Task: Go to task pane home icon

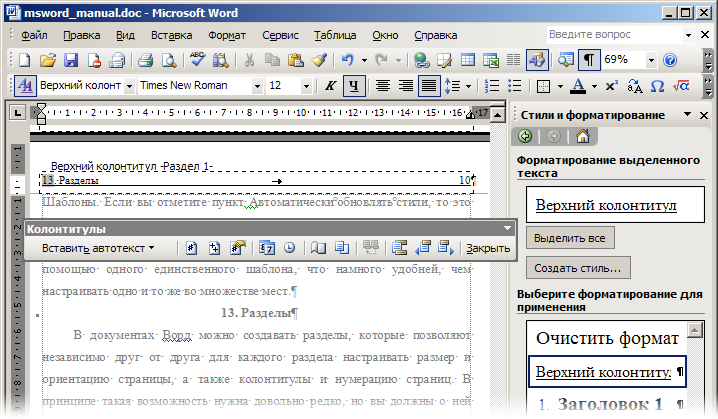Action: (582, 136)
